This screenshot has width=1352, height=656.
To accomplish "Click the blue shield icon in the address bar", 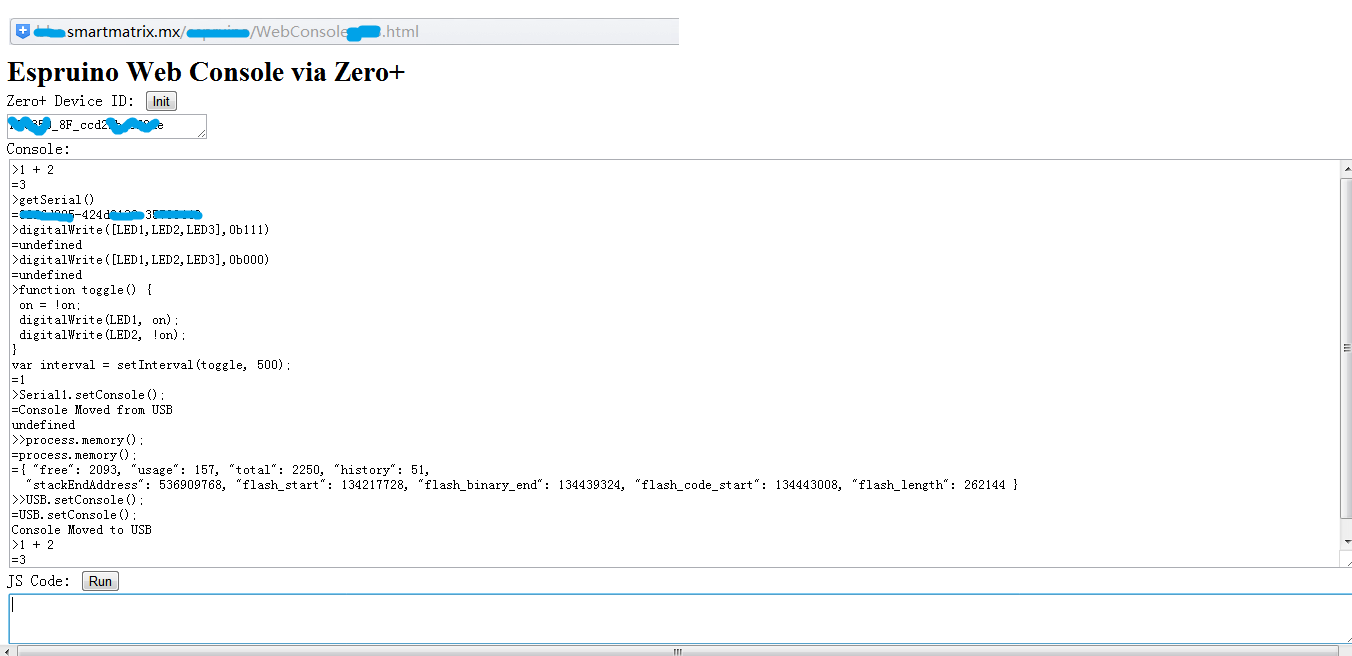I will click(23, 31).
